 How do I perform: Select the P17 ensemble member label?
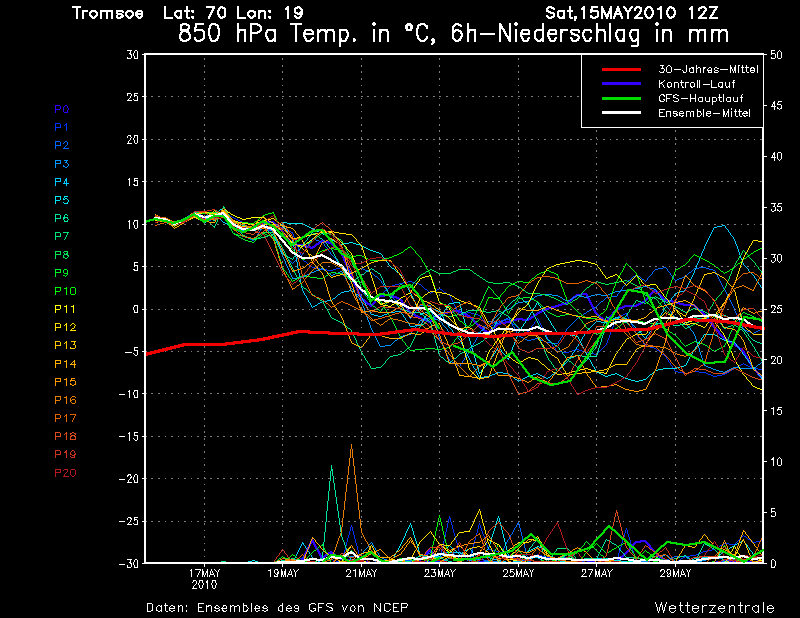[x=64, y=418]
